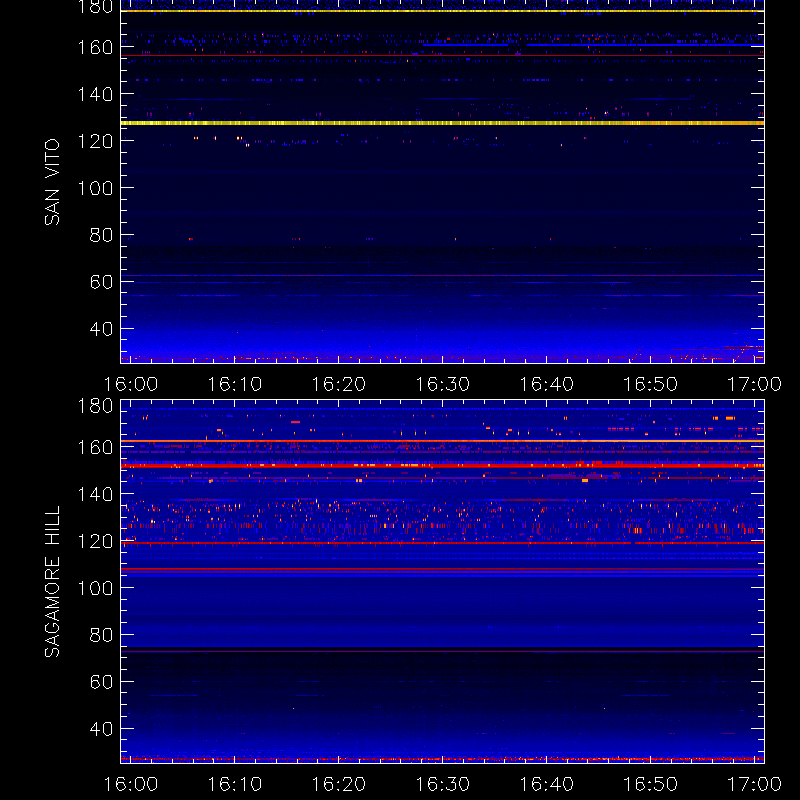Image resolution: width=800 pixels, height=800 pixels.
Task: Pick the 17:00 time label below San Vito plot
Action: 754,384
